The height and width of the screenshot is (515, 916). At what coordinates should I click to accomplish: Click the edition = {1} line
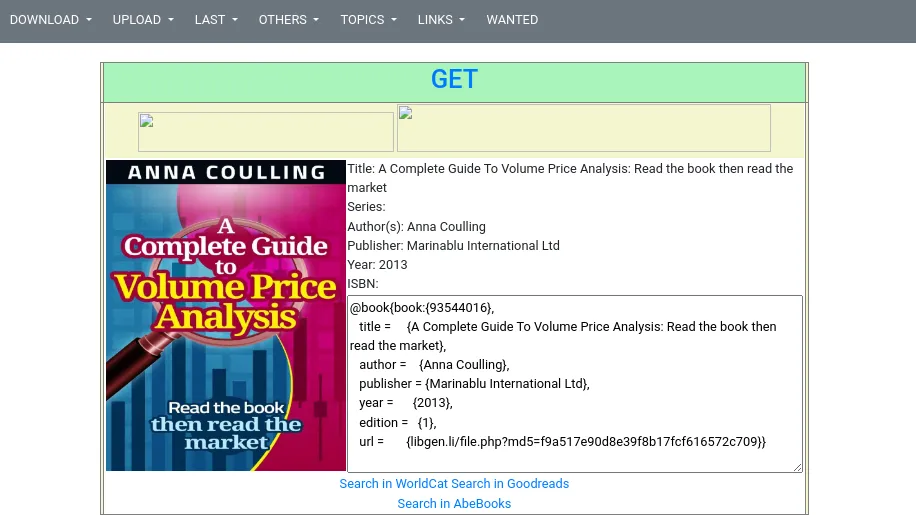[x=398, y=422]
